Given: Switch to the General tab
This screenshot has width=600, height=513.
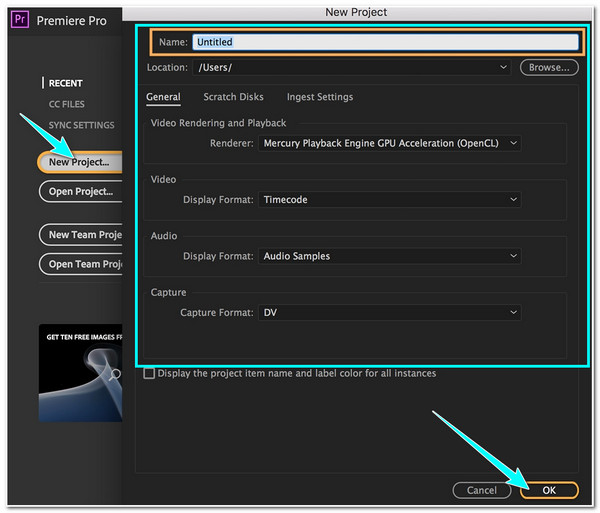Looking at the screenshot, I should click(x=163, y=97).
